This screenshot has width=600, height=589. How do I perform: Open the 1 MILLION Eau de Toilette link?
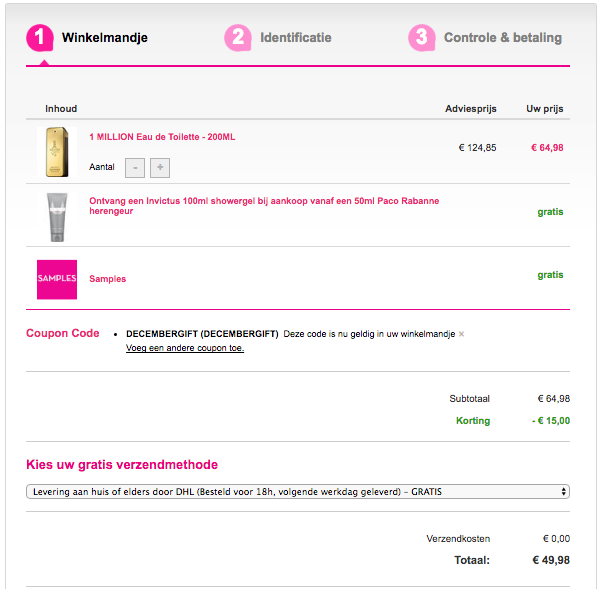coord(162,137)
